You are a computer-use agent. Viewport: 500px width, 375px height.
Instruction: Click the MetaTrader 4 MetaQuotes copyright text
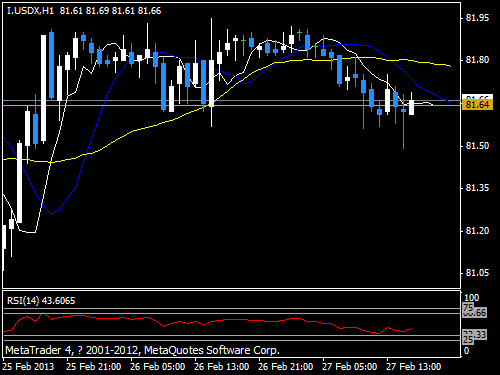142,350
